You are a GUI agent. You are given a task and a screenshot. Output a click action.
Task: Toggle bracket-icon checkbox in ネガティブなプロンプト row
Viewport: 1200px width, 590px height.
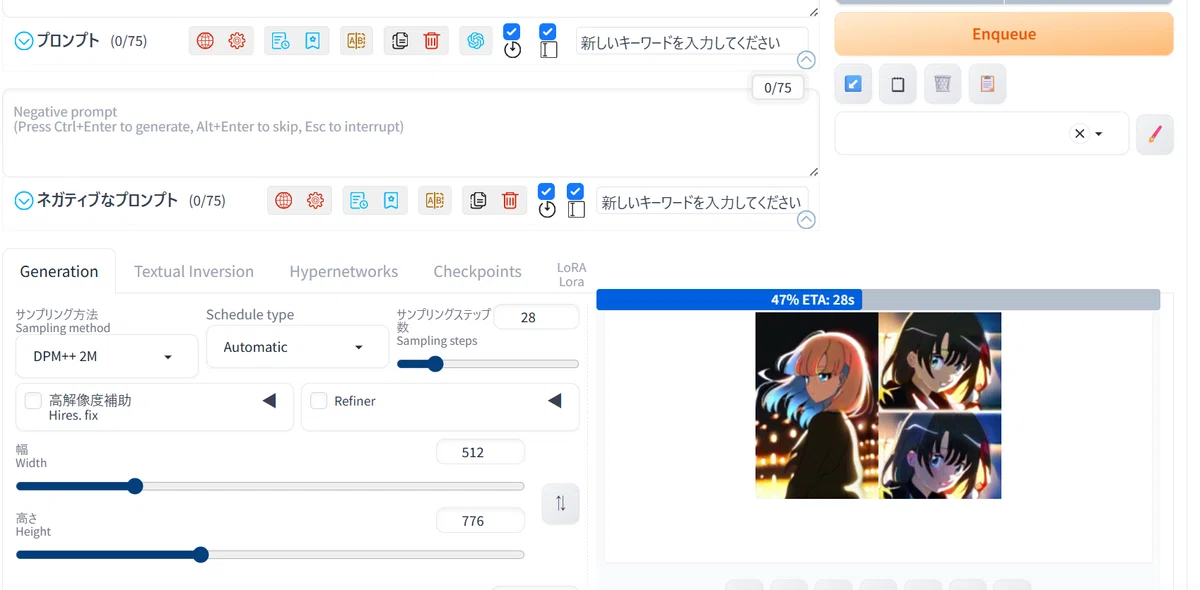point(575,191)
